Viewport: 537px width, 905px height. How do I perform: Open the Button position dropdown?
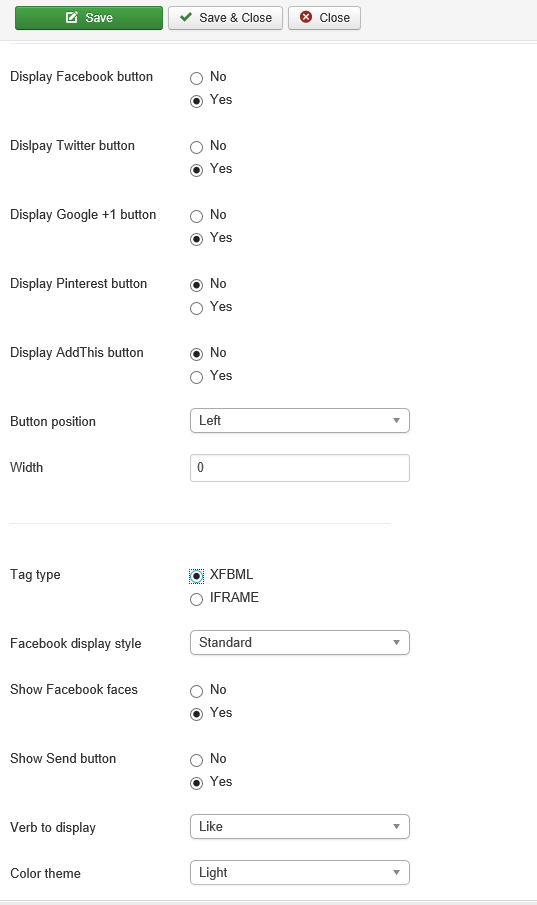[300, 421]
